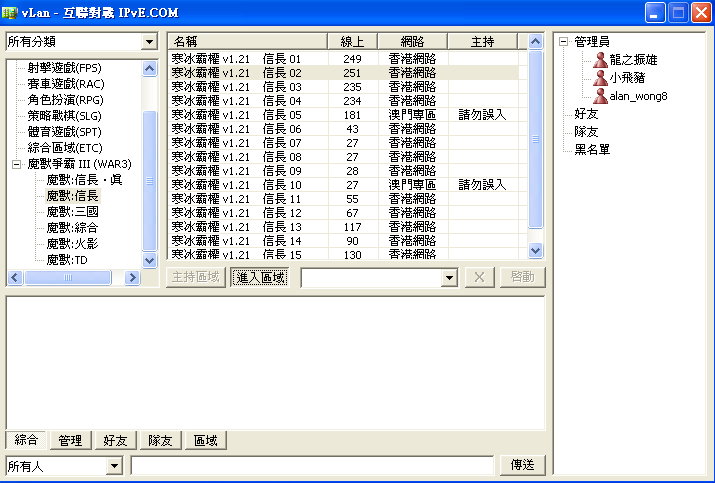Click right arrow of category tree horizontal scrollbar
Viewport: 715px width, 483px height.
pyautogui.click(x=132, y=277)
